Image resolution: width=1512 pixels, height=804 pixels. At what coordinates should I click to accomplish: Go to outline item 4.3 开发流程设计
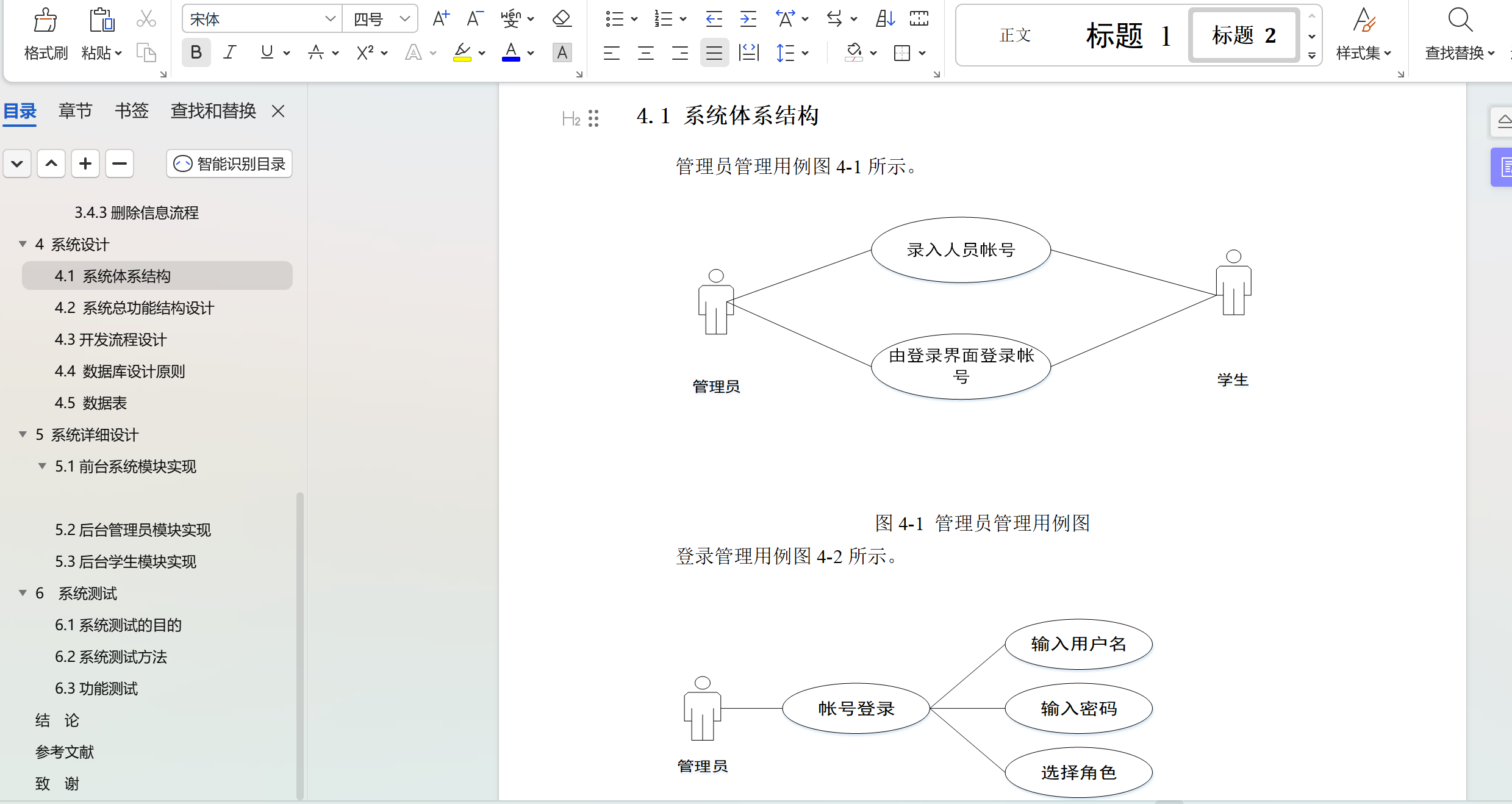tap(110, 339)
